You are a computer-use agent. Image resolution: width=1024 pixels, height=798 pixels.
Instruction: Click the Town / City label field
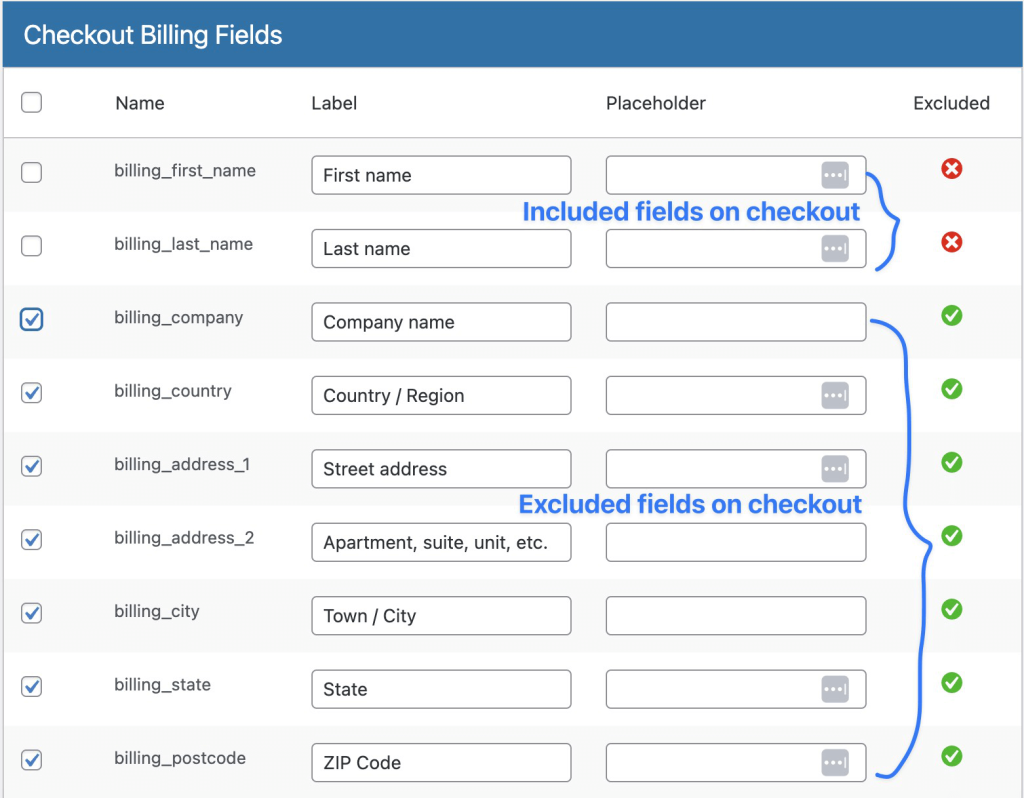pos(441,616)
